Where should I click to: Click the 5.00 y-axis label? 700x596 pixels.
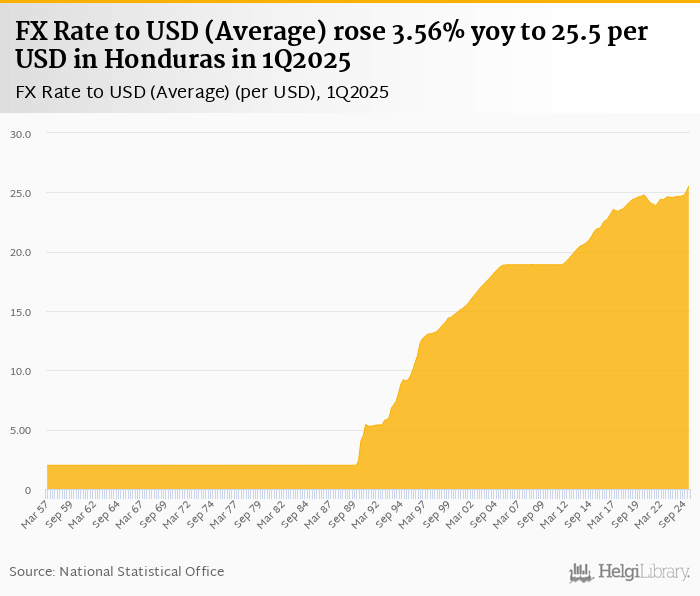(x=20, y=431)
